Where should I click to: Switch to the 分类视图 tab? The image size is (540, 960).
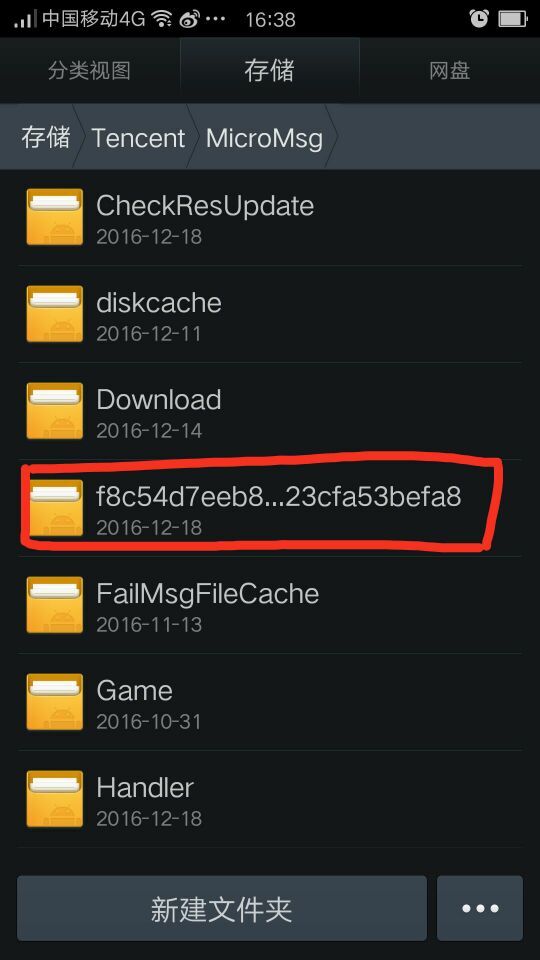tap(89, 70)
